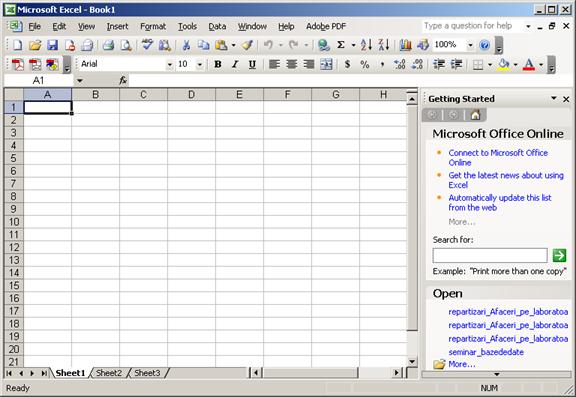576x397 pixels.
Task: Open the AutoSum functions dropdown arrow
Action: (x=353, y=46)
